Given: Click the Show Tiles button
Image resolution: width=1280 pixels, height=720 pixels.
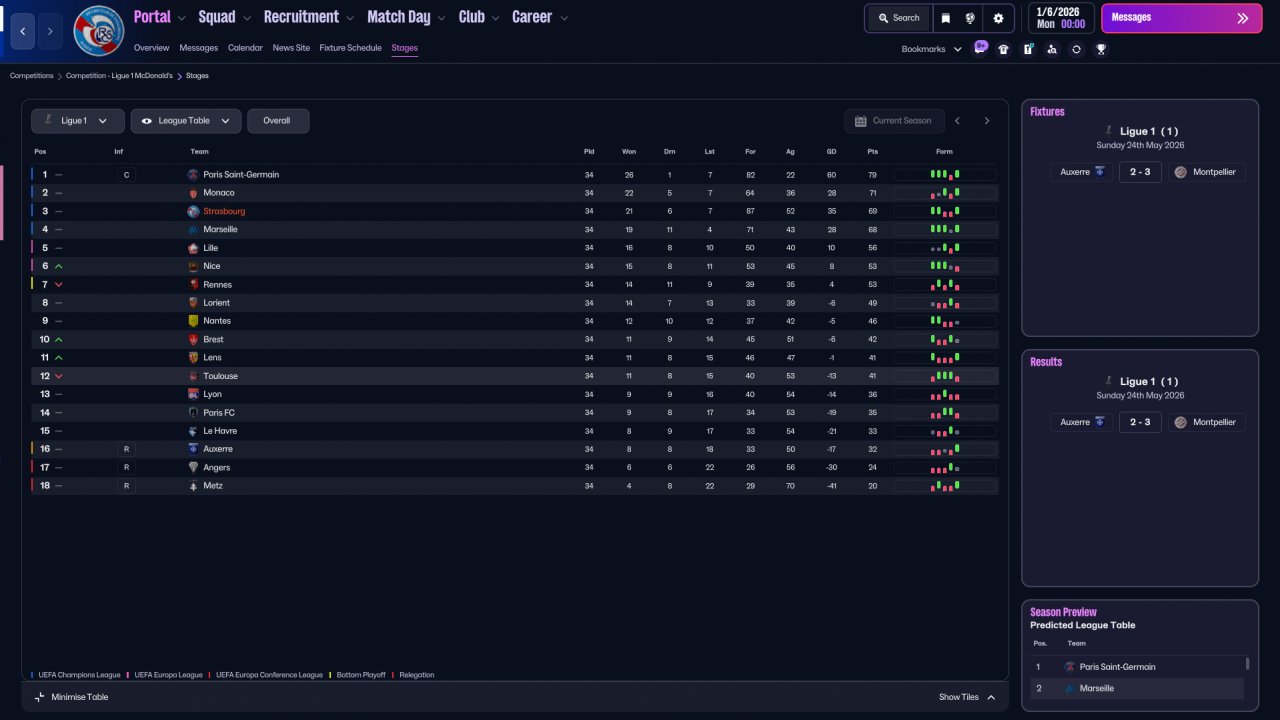Looking at the screenshot, I should (967, 697).
